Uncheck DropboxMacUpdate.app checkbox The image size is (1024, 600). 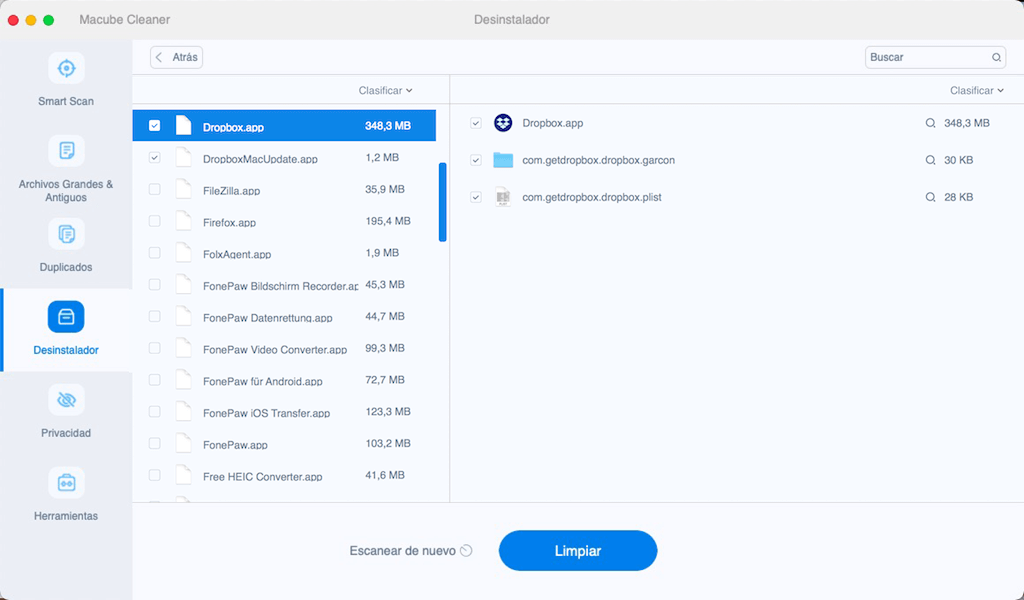point(154,157)
